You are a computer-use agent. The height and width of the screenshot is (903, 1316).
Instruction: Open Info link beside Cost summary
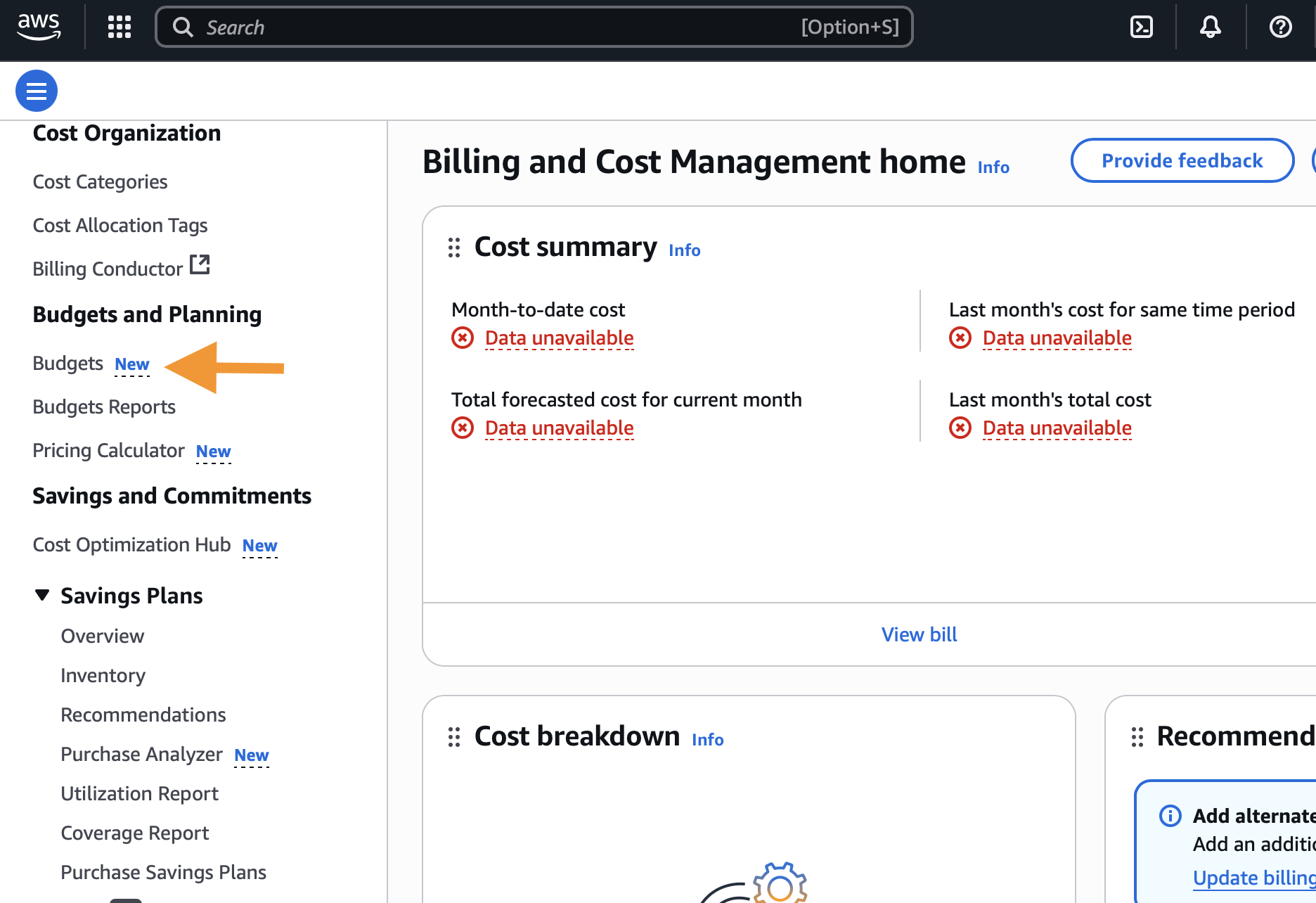tap(684, 250)
